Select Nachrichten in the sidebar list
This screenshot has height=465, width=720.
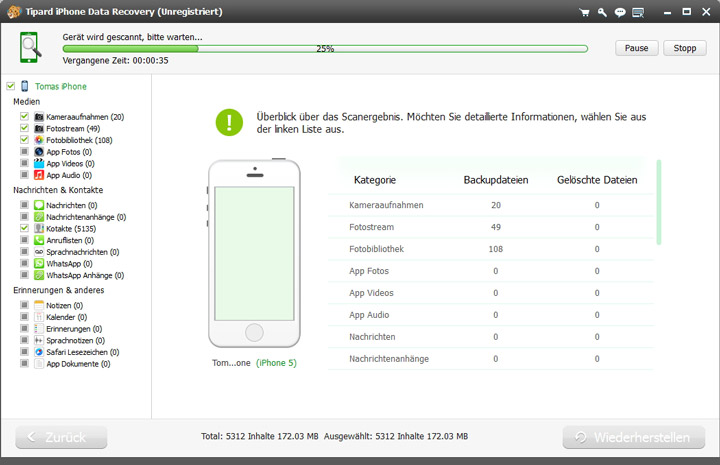coord(65,205)
